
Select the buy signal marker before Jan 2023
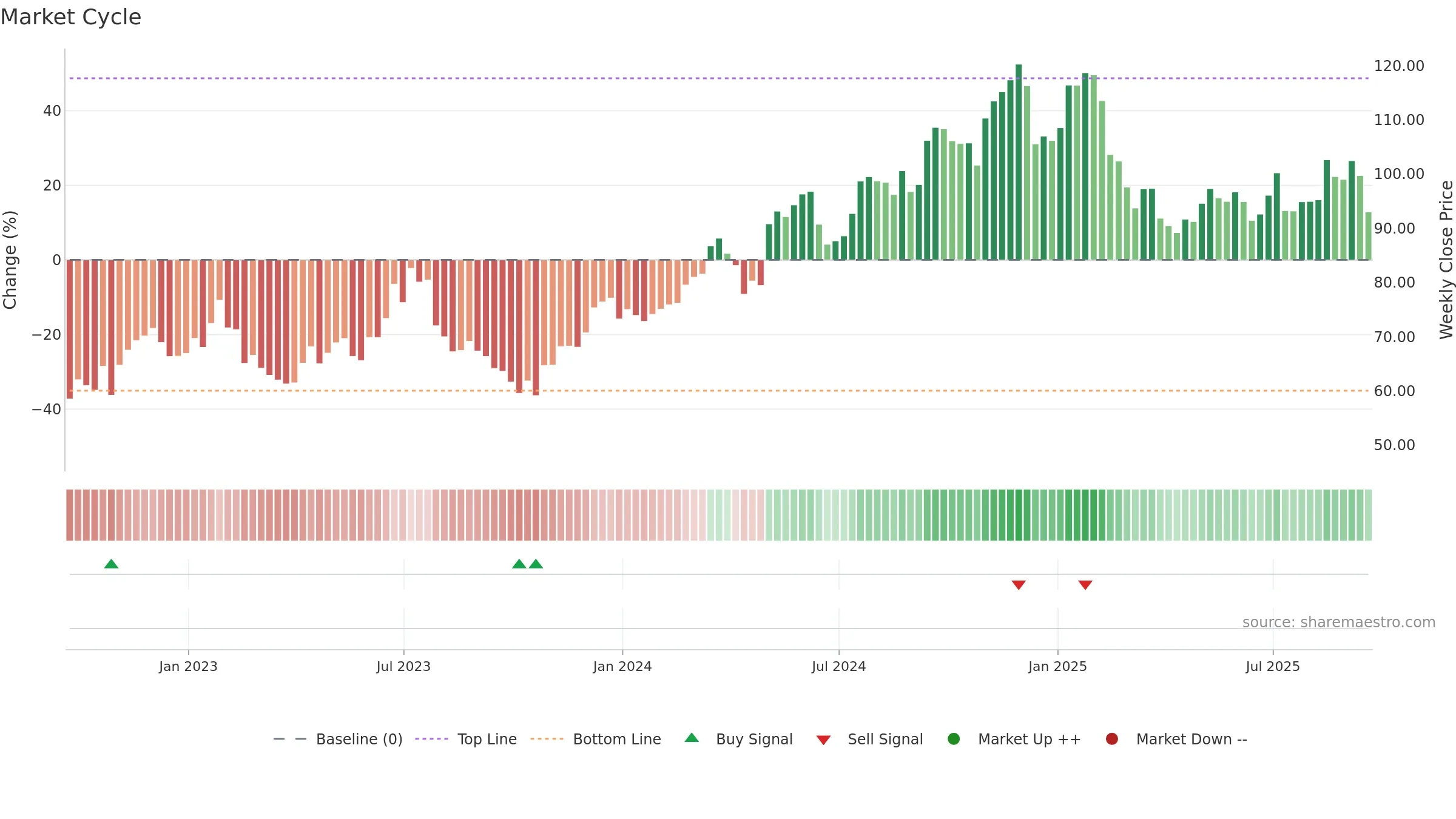tap(111, 564)
